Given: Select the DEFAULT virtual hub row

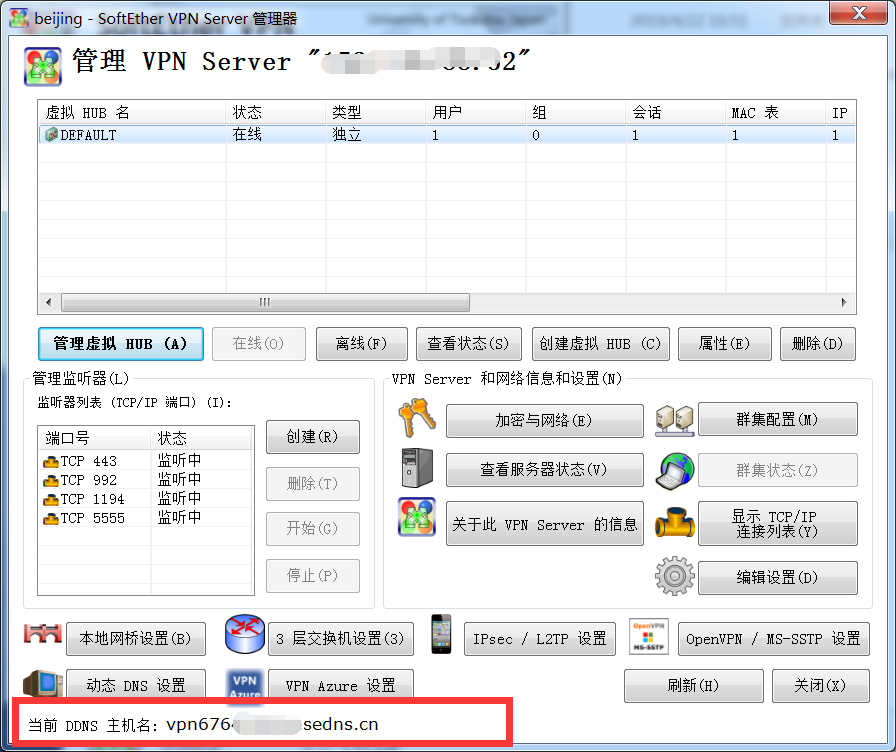Looking at the screenshot, I should coord(88,135).
